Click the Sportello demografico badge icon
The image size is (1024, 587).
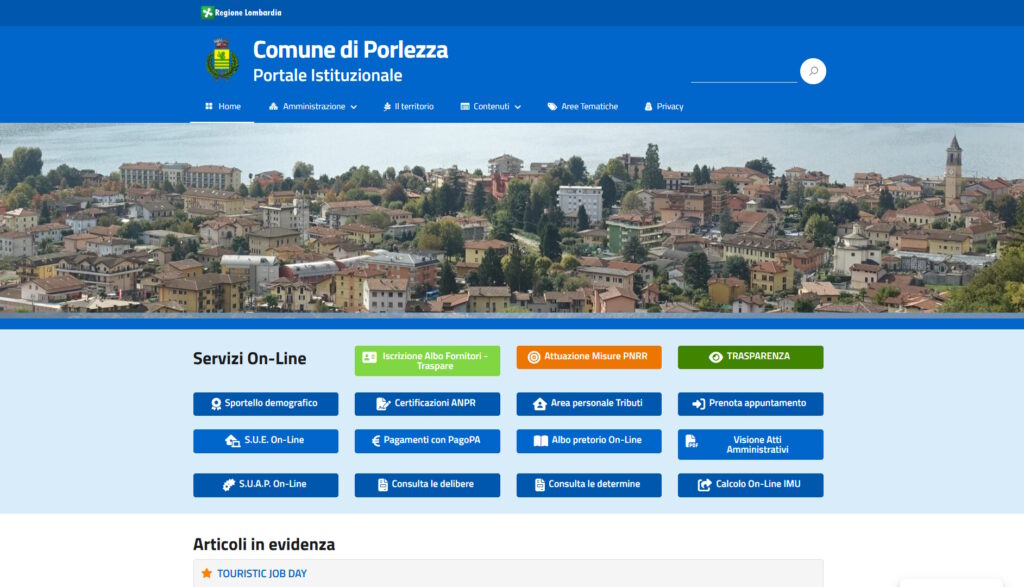[x=216, y=404]
